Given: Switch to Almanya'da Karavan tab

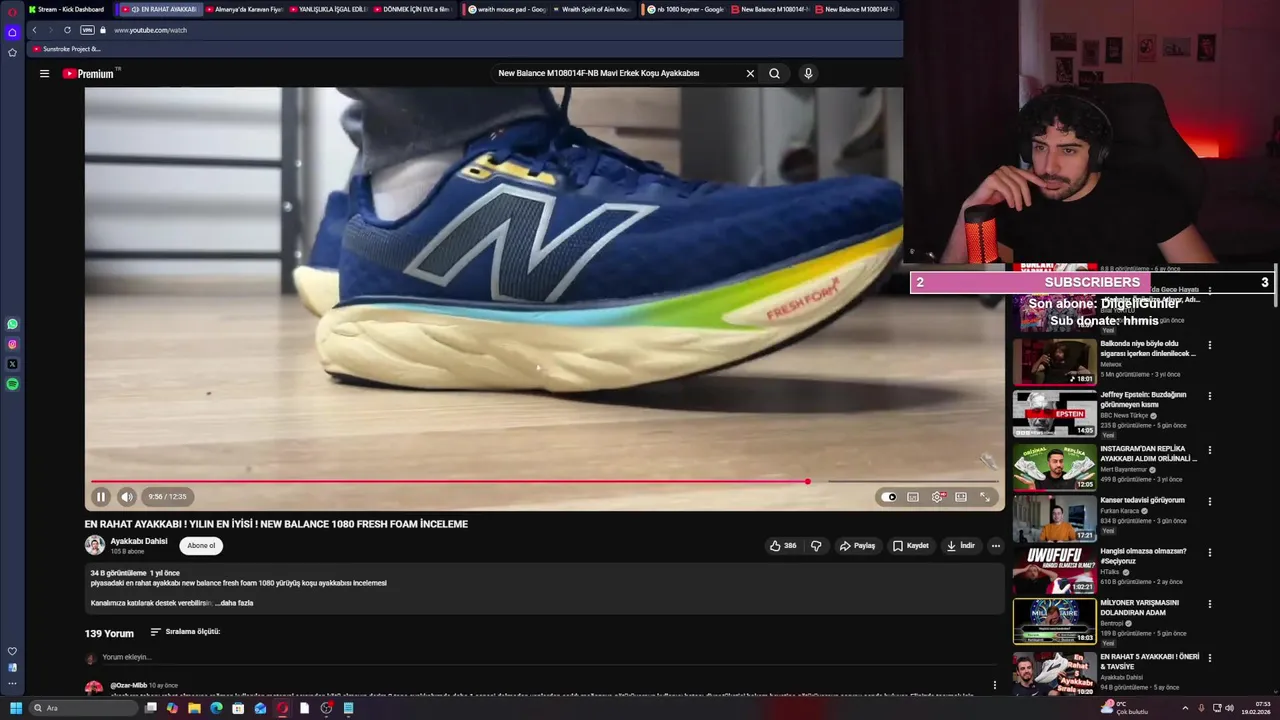Looking at the screenshot, I should coord(245,9).
